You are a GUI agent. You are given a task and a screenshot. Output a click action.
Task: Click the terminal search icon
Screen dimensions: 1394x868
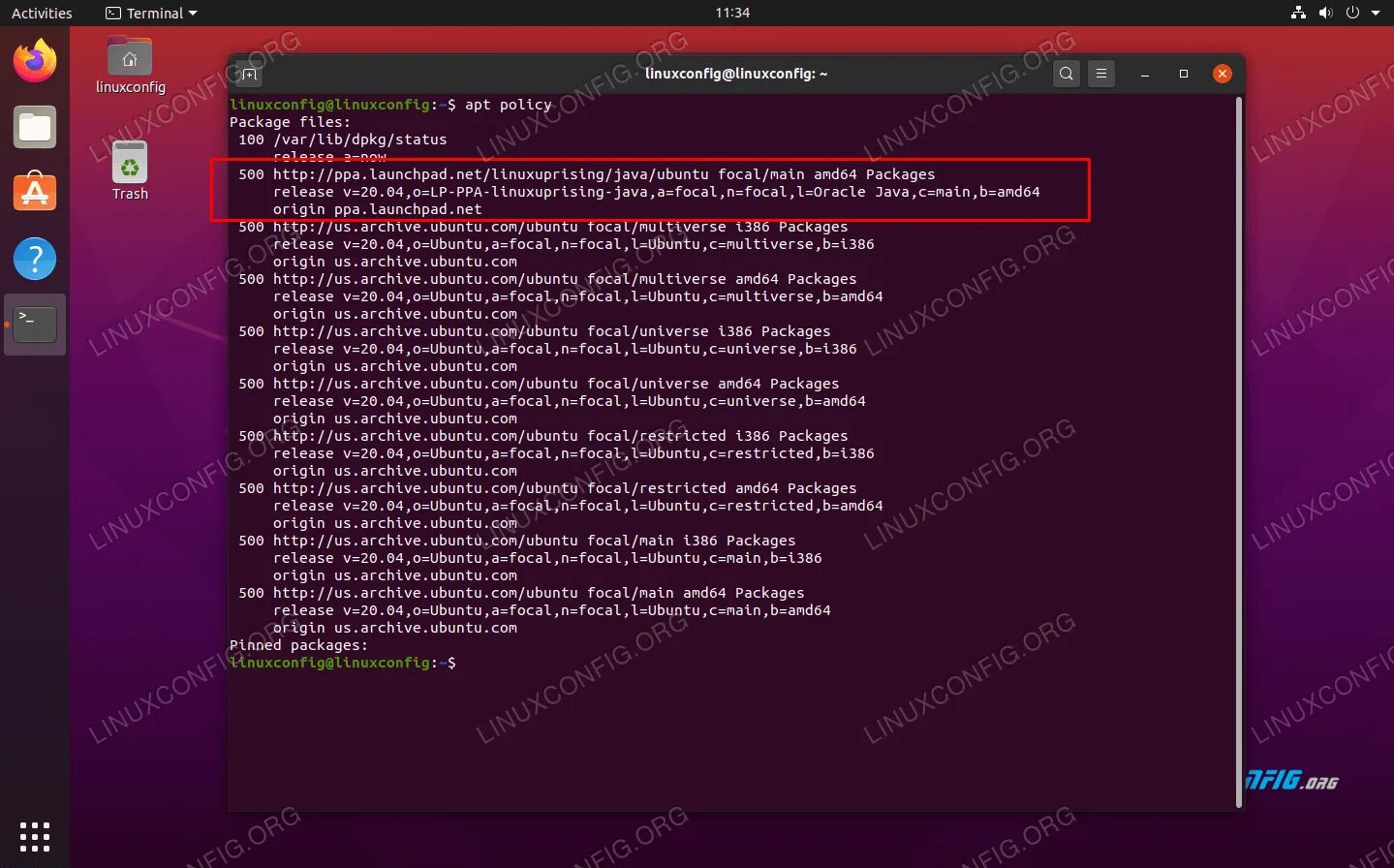(1067, 74)
